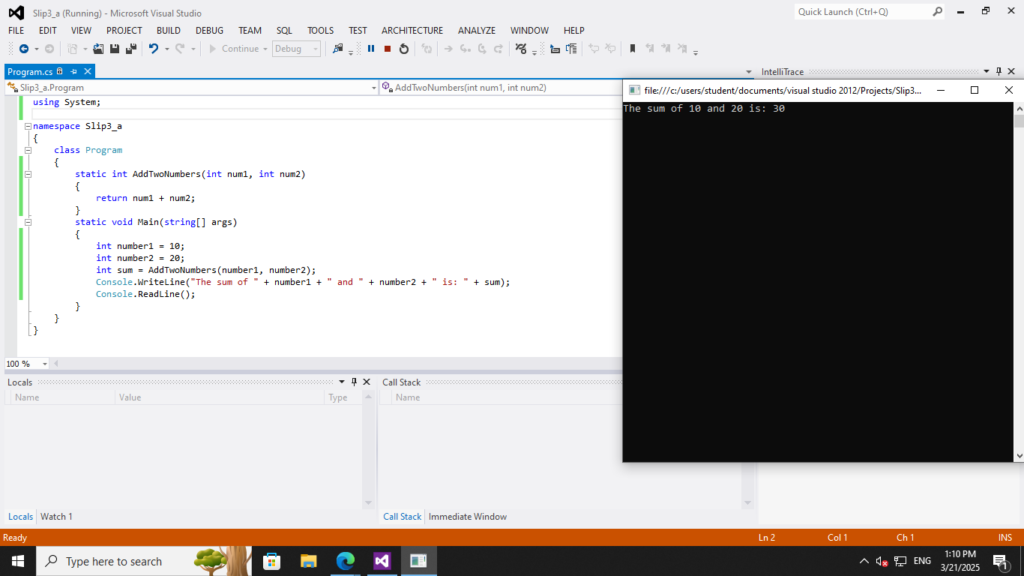Viewport: 1024px width, 576px height.
Task: Close the Program.cs document tab
Action: coord(88,71)
